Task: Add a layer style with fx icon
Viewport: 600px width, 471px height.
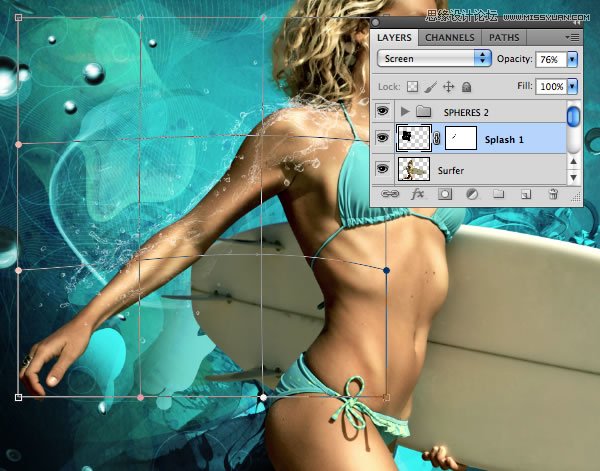Action: coord(417,194)
